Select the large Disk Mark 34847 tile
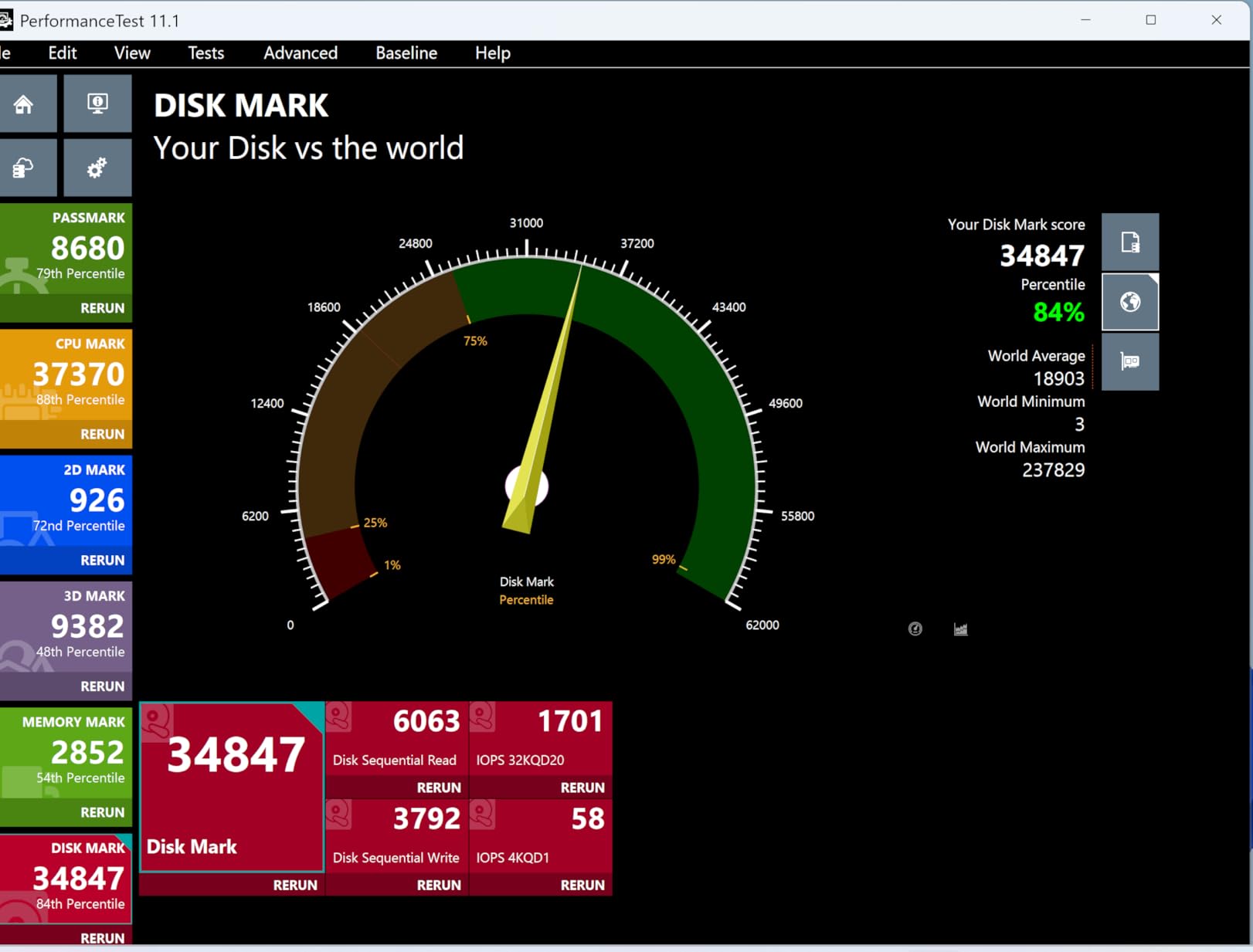 point(232,784)
